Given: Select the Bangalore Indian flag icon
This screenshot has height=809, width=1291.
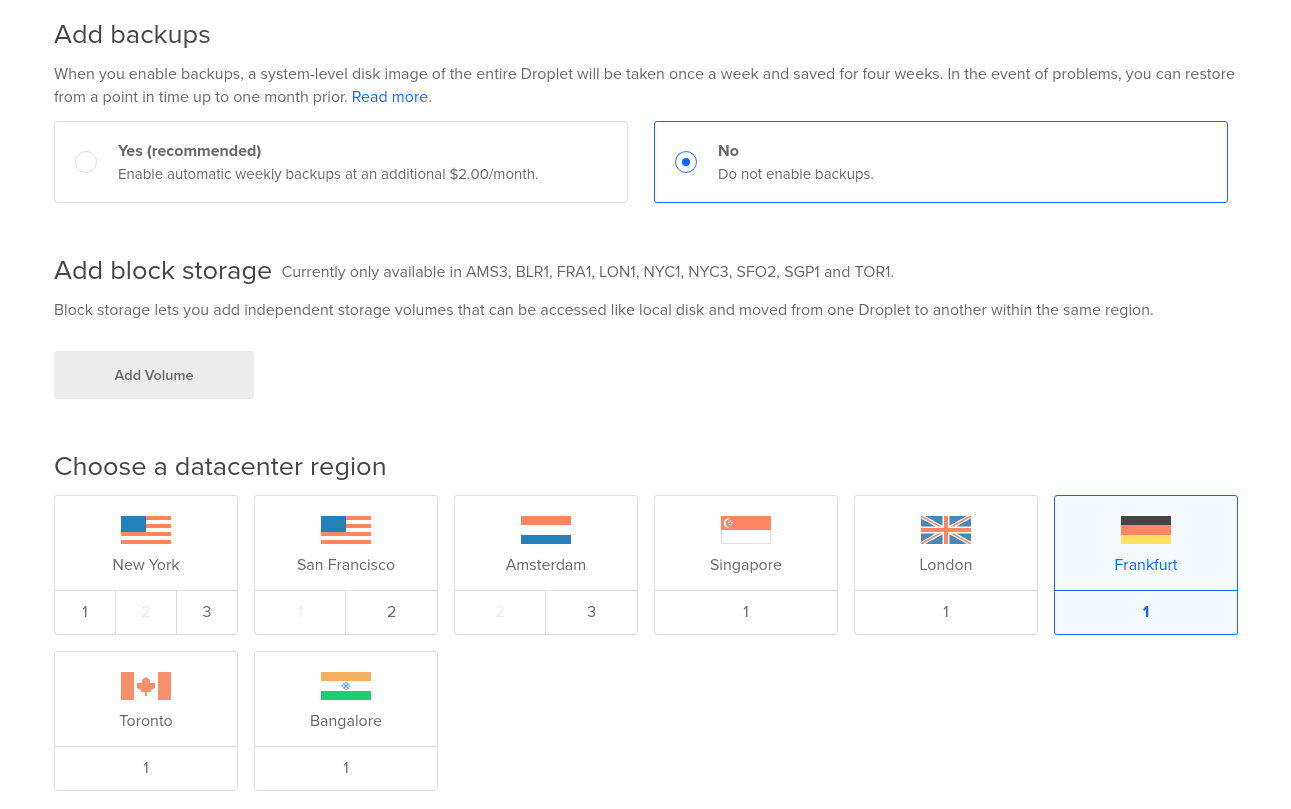Looking at the screenshot, I should click(x=346, y=686).
